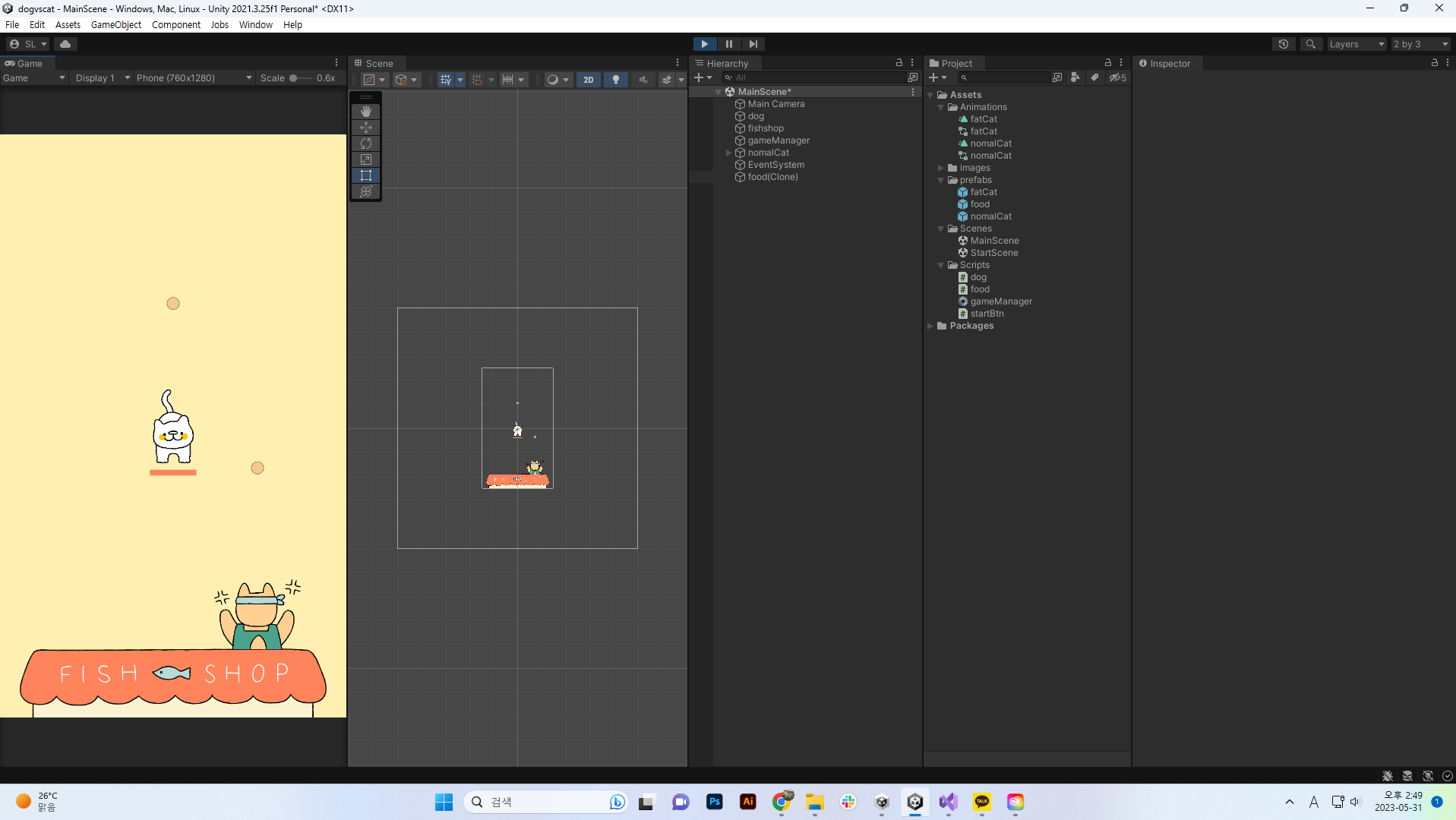
Task: Select the Rect tool in Scene
Action: coord(366,175)
